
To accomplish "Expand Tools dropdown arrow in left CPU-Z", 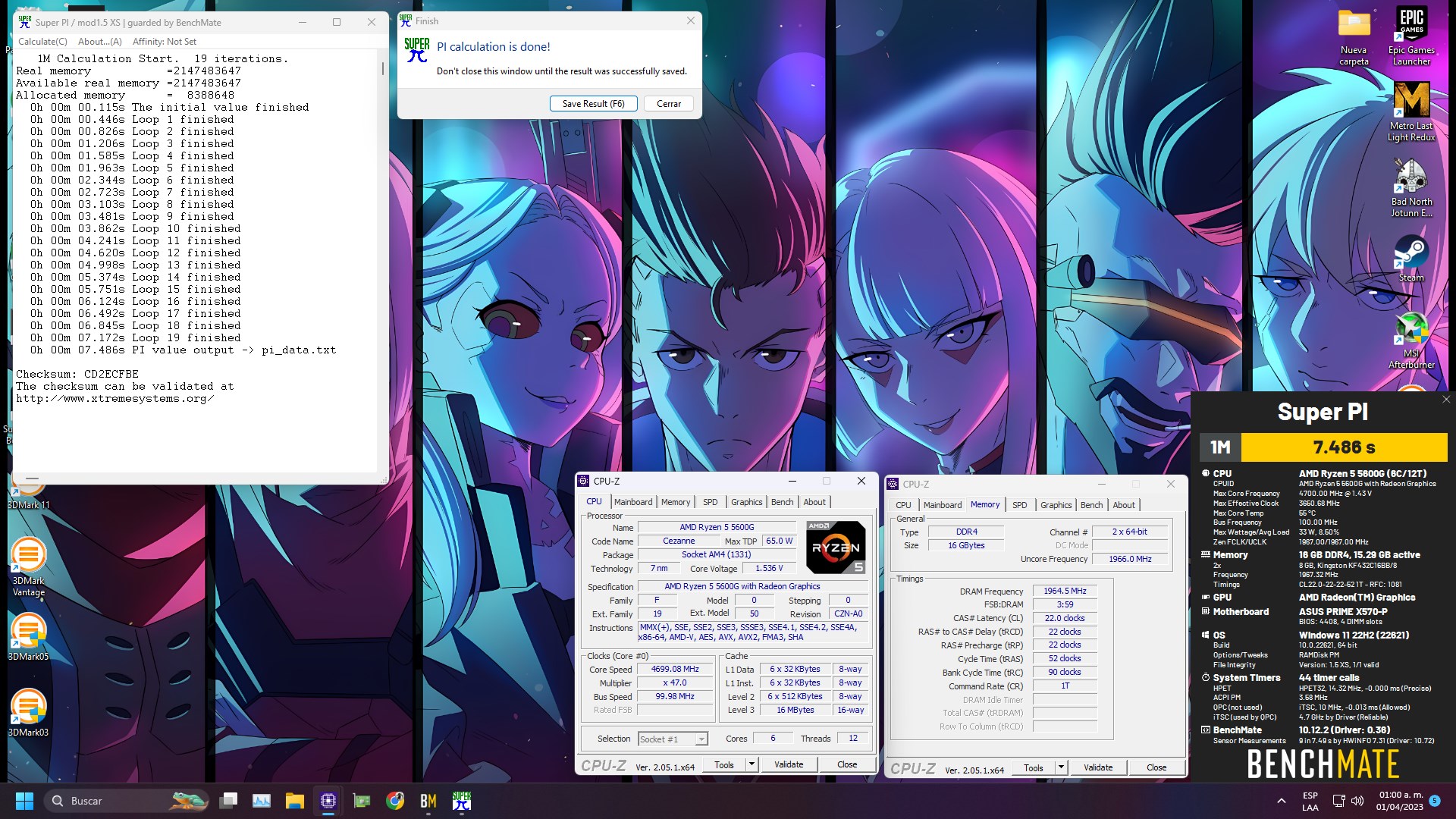I will click(752, 764).
